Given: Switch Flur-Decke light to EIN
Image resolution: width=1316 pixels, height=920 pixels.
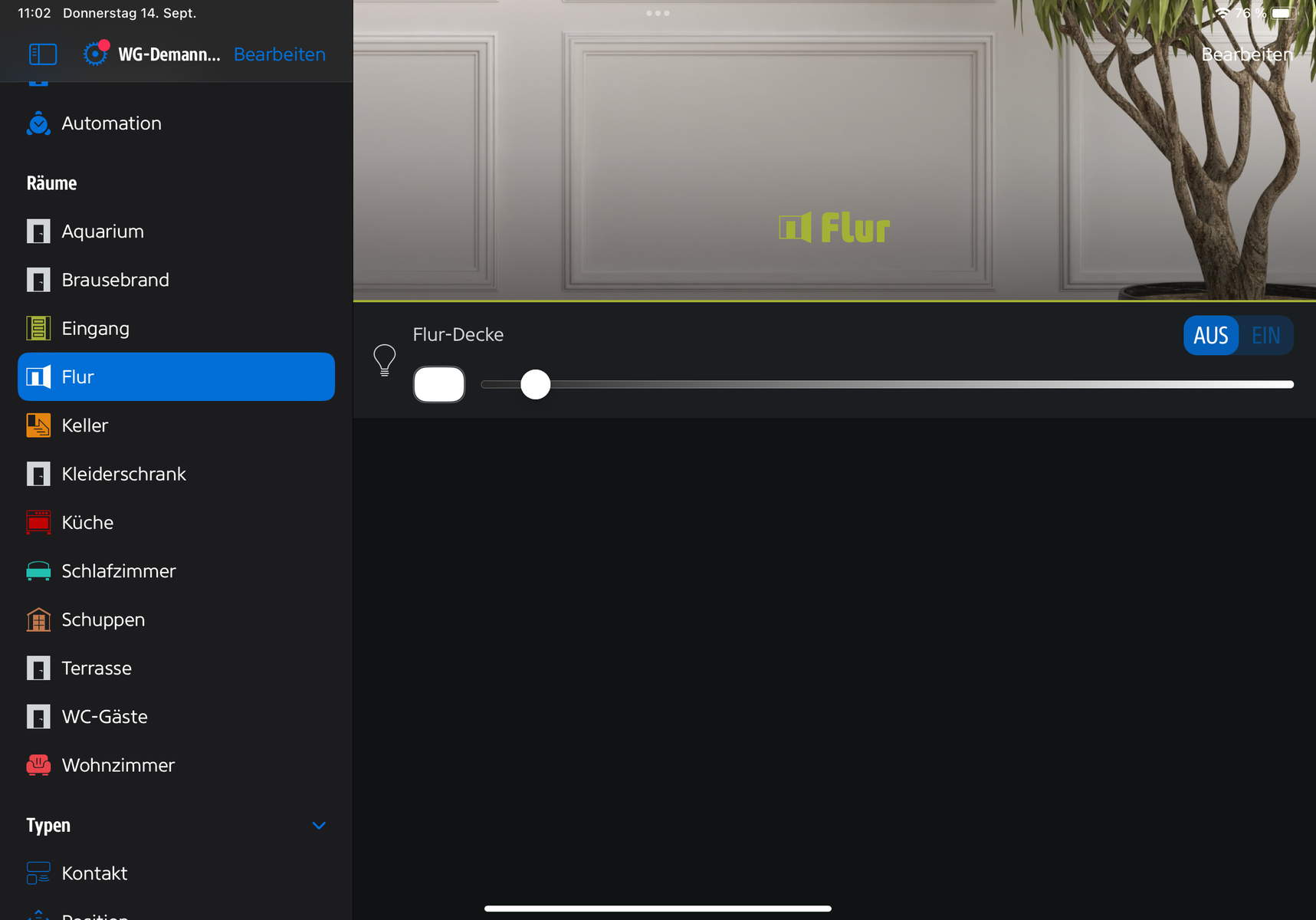Looking at the screenshot, I should (1265, 336).
